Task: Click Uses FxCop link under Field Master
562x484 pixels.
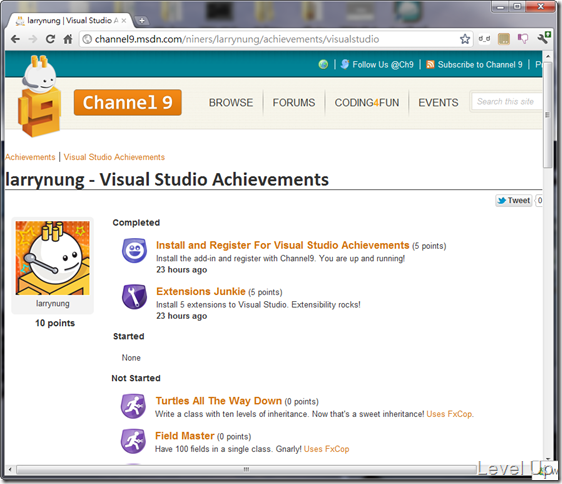Action: tap(326, 449)
